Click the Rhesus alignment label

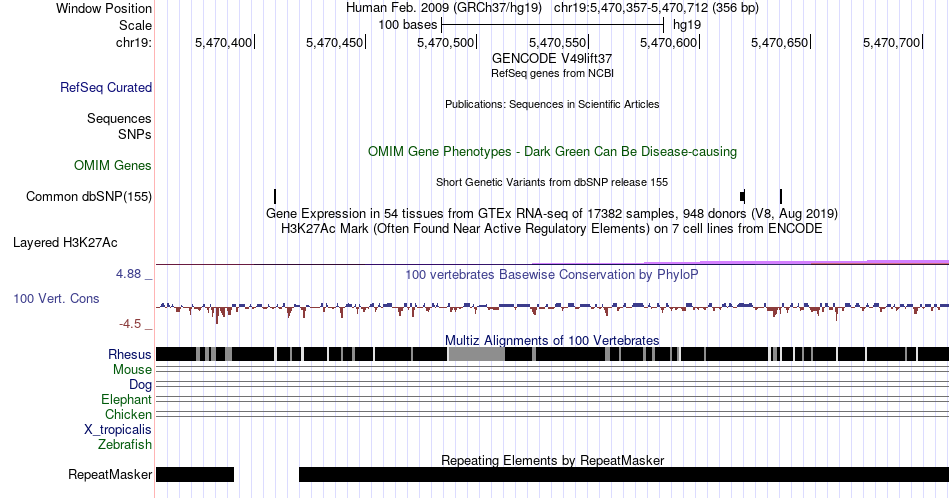[130, 354]
